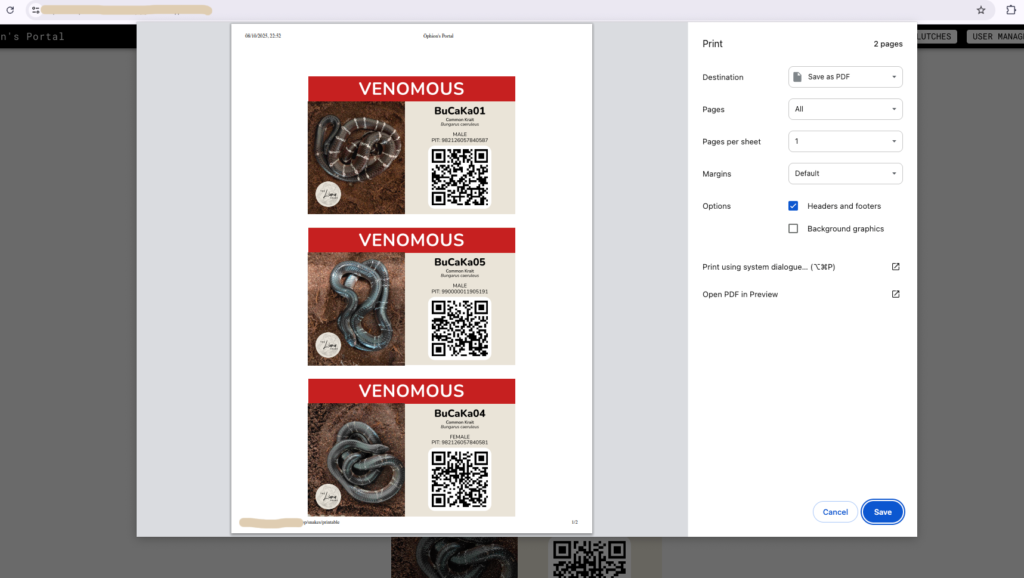
Task: Click the red VENOMOUS banner on BuCaKa01 label
Action: (411, 89)
